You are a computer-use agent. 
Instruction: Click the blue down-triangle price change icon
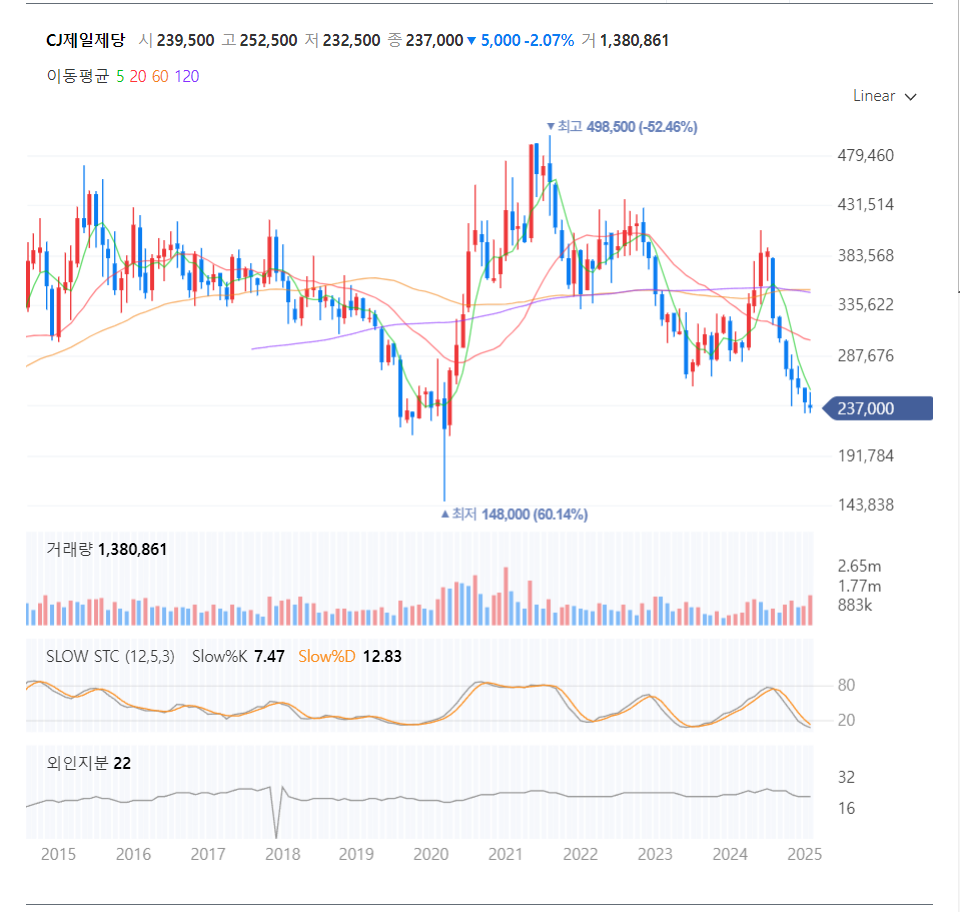click(471, 41)
